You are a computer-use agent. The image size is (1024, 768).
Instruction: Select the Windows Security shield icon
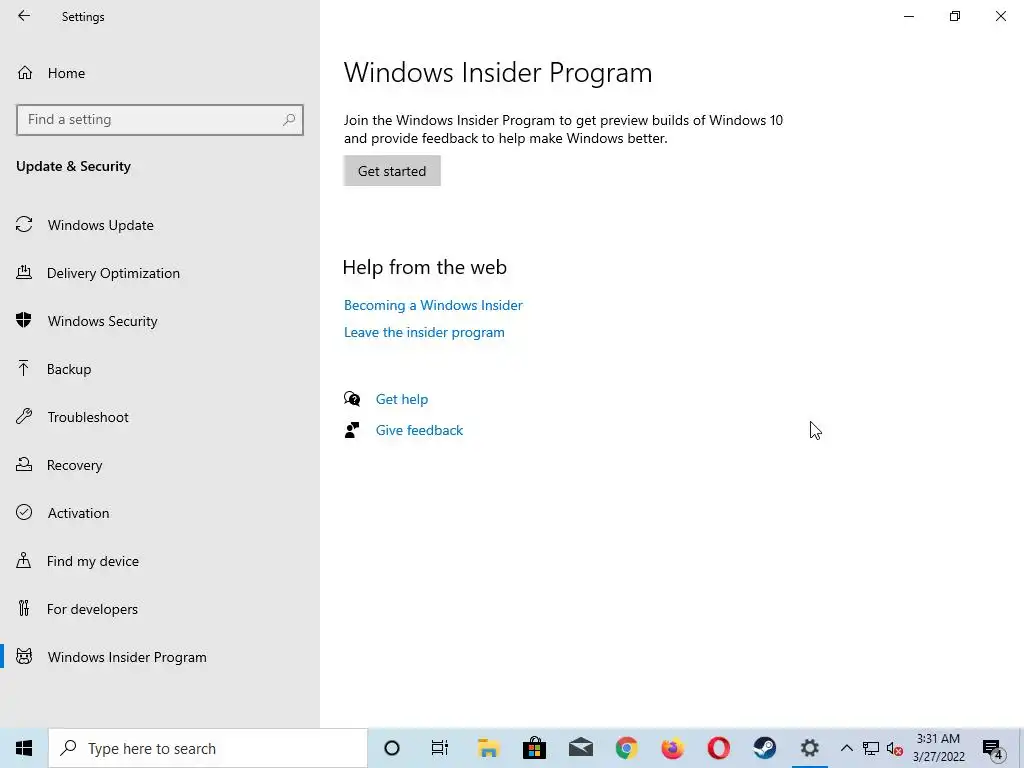(24, 321)
